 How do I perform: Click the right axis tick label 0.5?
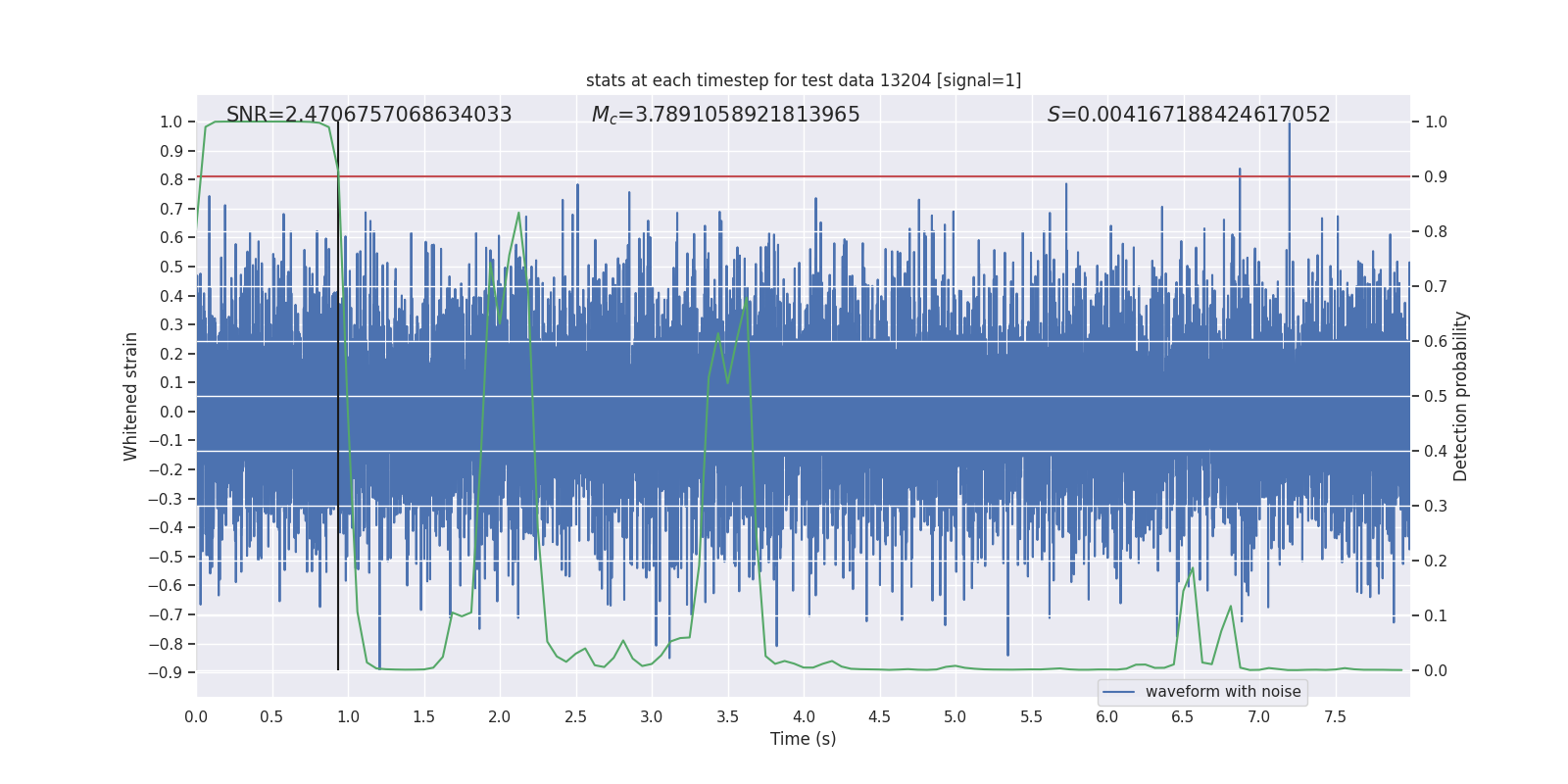point(1436,397)
